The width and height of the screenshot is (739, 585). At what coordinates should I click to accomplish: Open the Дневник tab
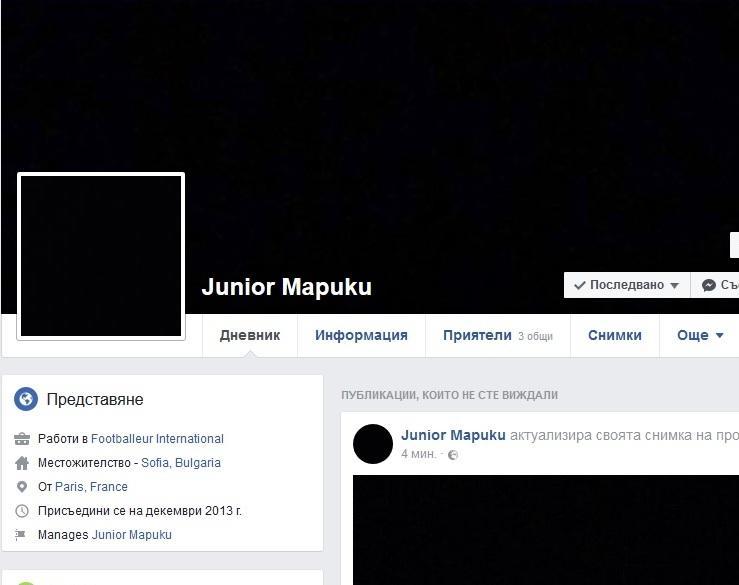(250, 335)
